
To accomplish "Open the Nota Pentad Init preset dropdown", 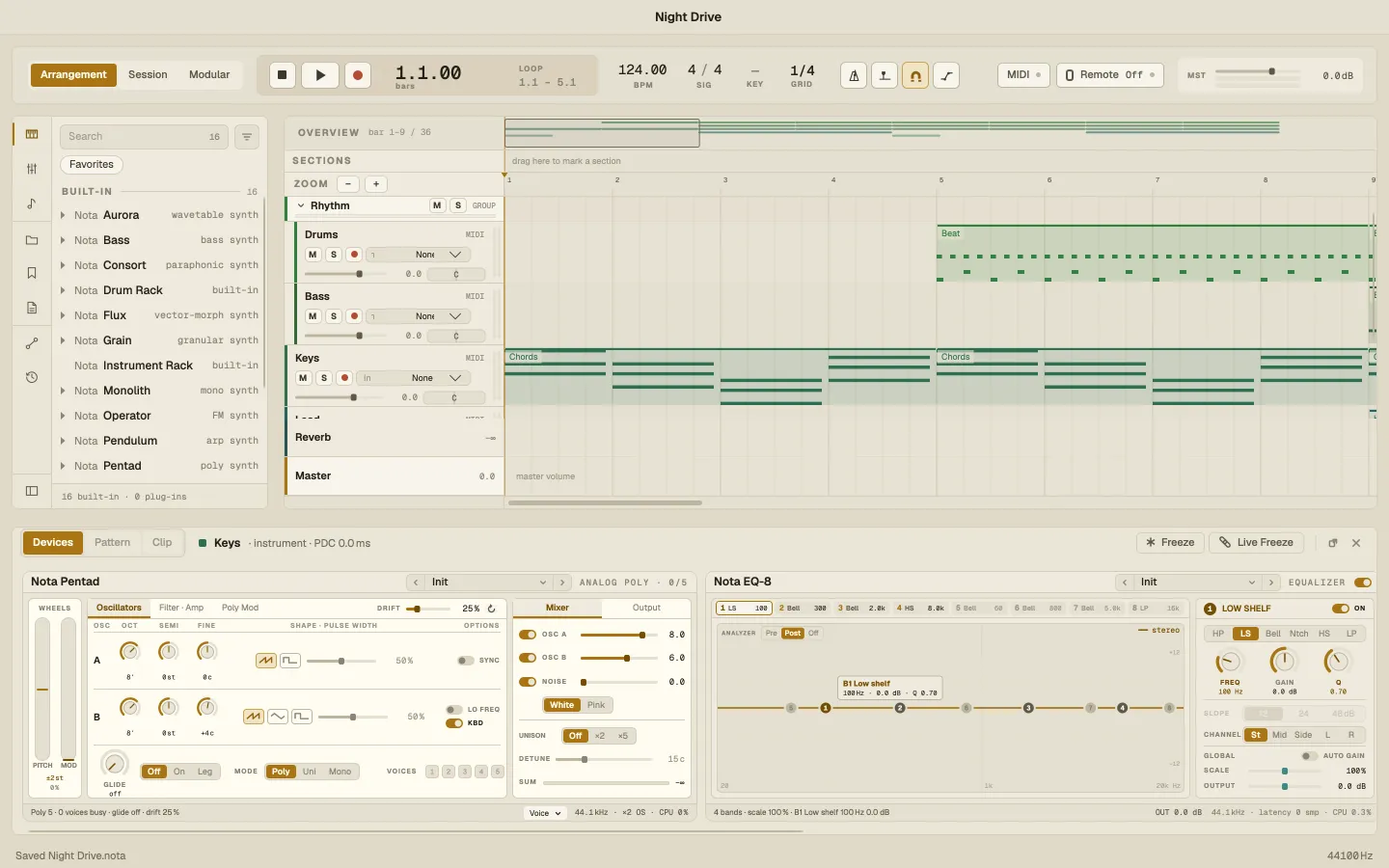I will click(x=489, y=583).
